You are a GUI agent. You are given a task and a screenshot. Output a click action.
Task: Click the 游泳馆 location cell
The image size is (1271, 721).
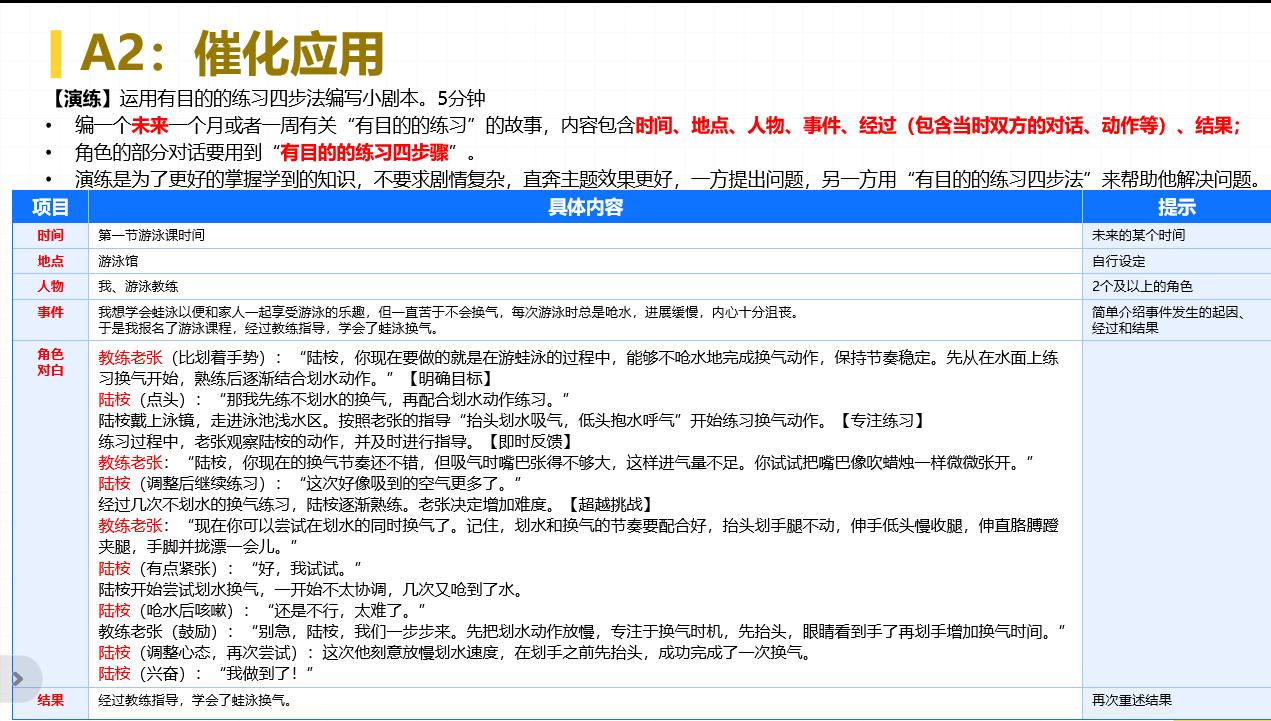tap(118, 261)
